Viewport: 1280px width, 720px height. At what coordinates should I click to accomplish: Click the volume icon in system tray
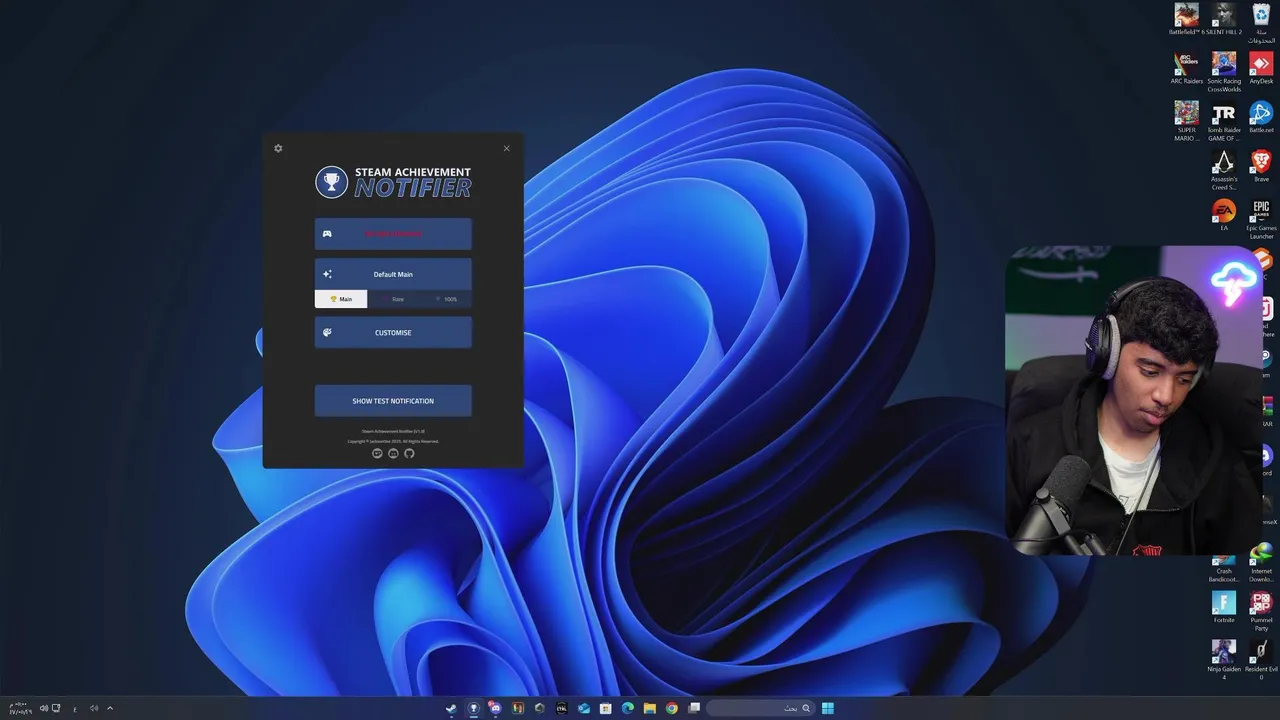(x=44, y=708)
